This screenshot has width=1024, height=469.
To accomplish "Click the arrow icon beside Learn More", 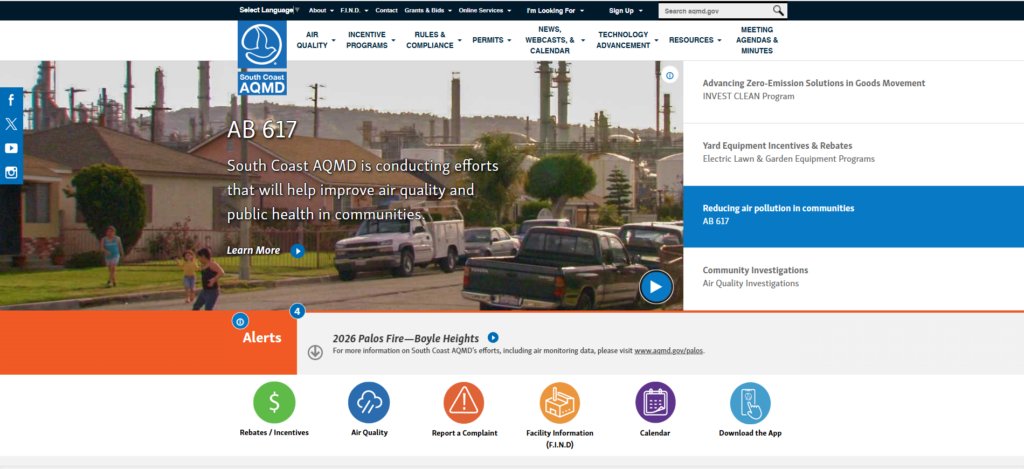I will [x=297, y=251].
